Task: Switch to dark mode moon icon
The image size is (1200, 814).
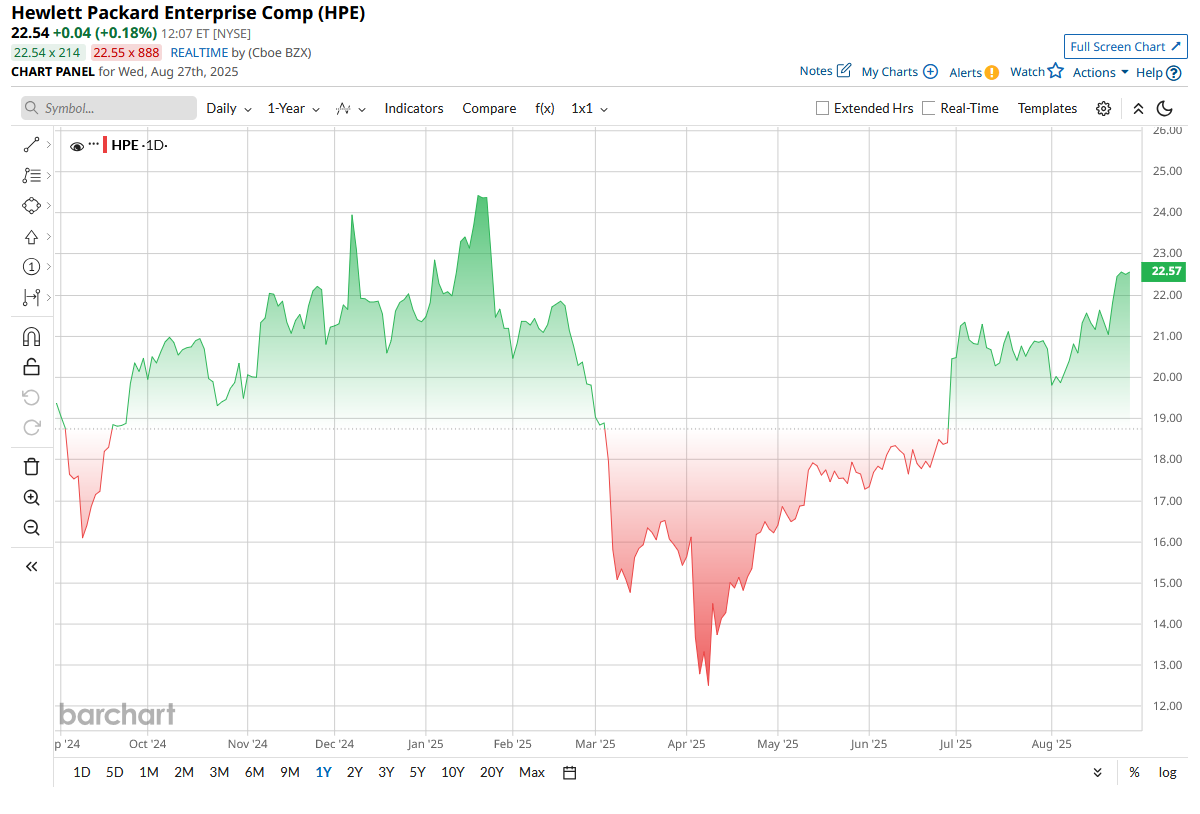Action: (1165, 108)
